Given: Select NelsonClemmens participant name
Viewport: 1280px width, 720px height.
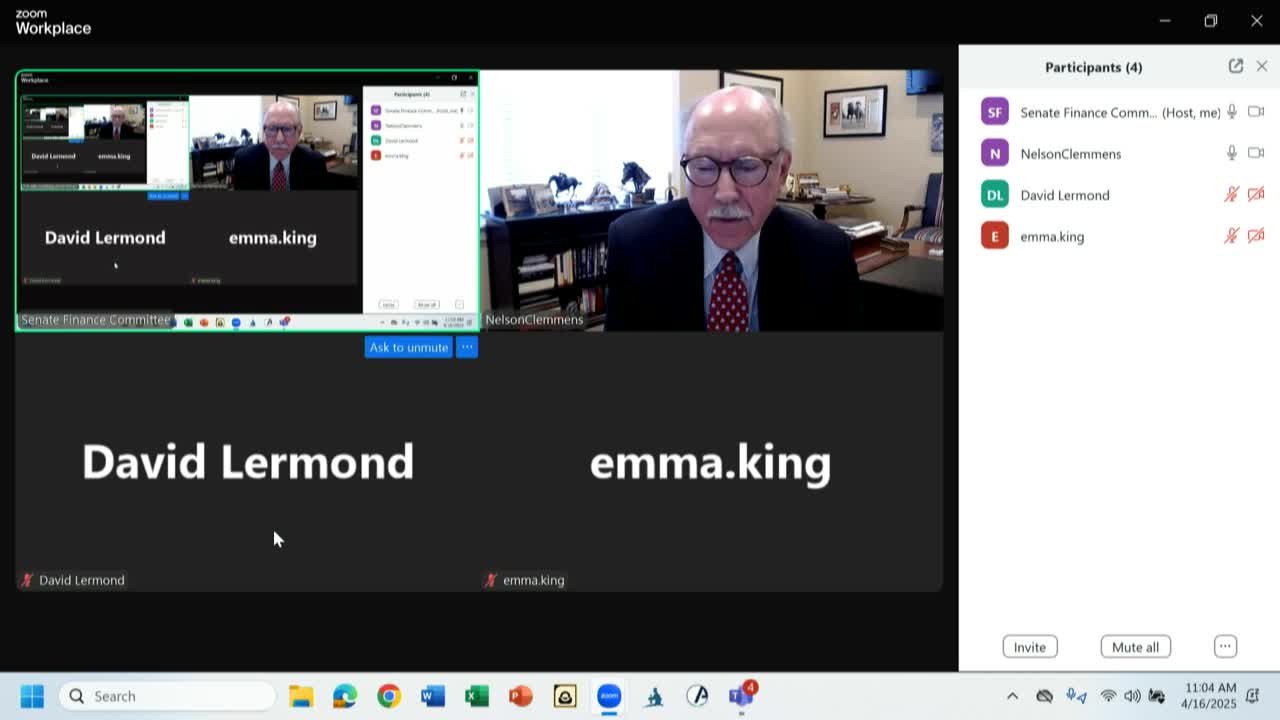Looking at the screenshot, I should tap(1070, 154).
